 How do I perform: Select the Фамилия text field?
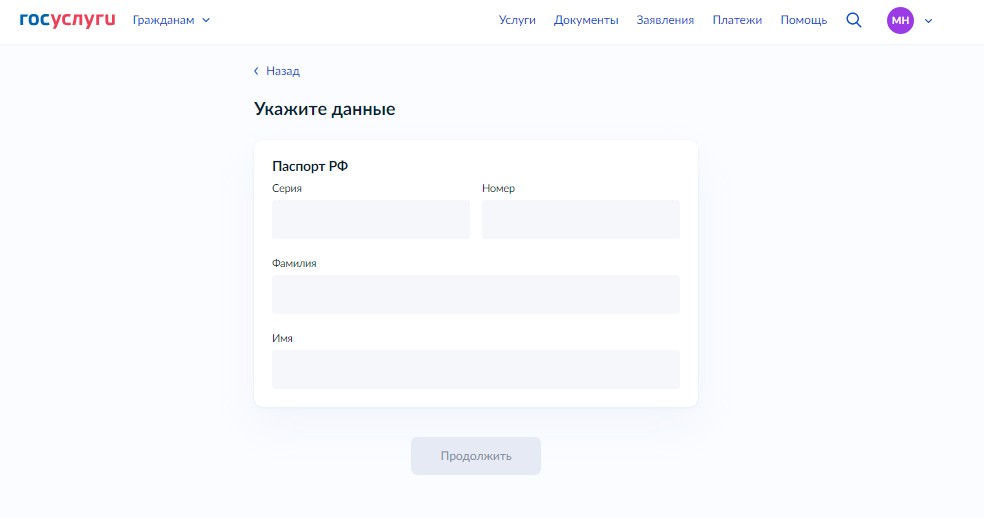click(x=475, y=294)
